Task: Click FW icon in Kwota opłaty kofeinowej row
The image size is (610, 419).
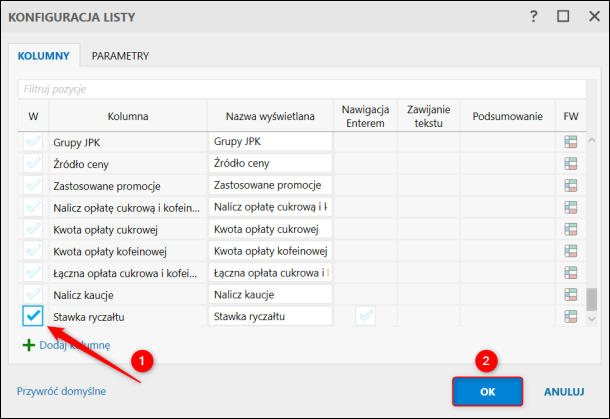Action: 571,251
